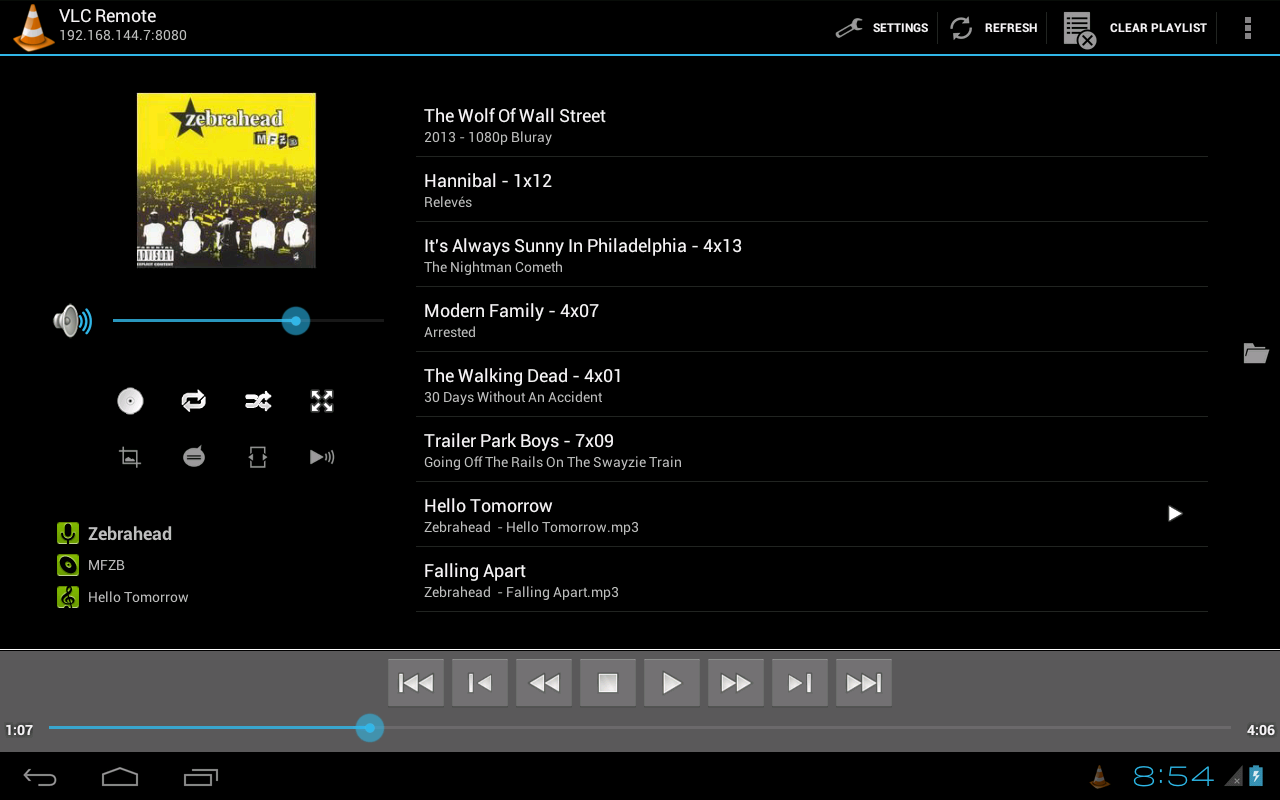Viewport: 1280px width, 800px height.
Task: Start playback with the Play button
Action: click(x=672, y=683)
